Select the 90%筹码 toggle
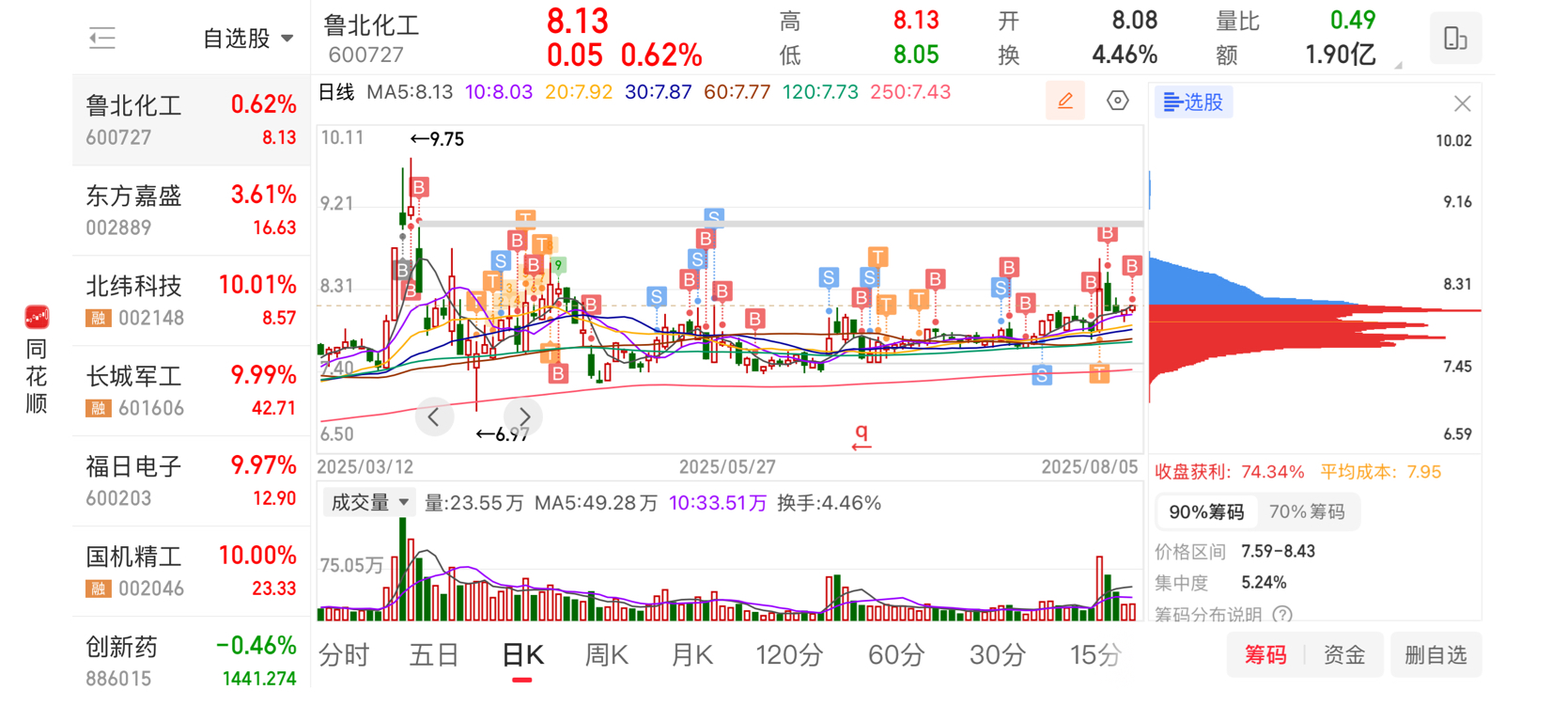 click(1206, 512)
